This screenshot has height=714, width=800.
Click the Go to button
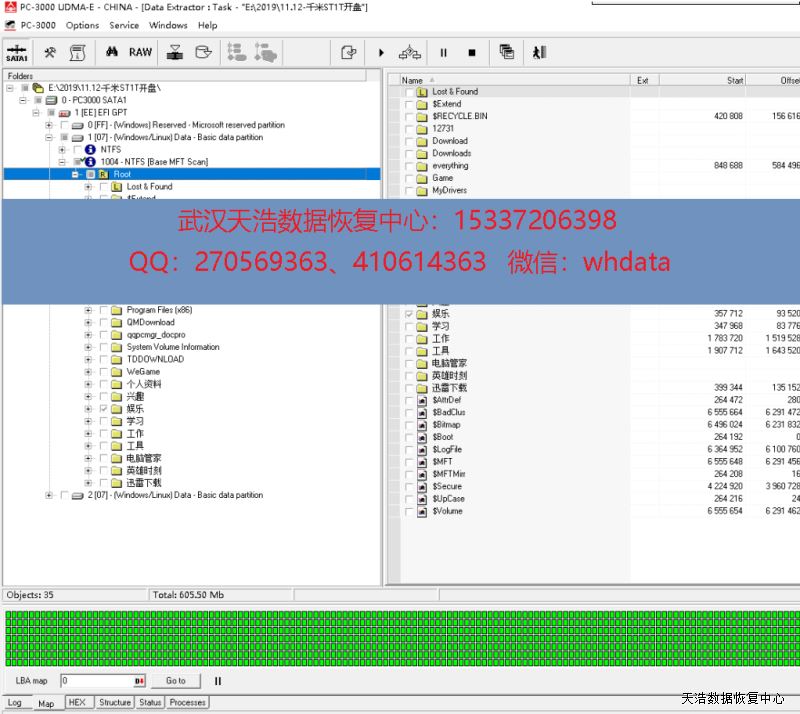[x=176, y=681]
